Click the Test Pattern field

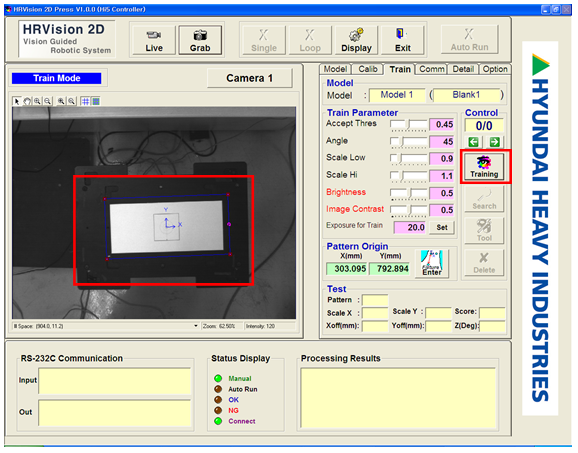[x=375, y=300]
